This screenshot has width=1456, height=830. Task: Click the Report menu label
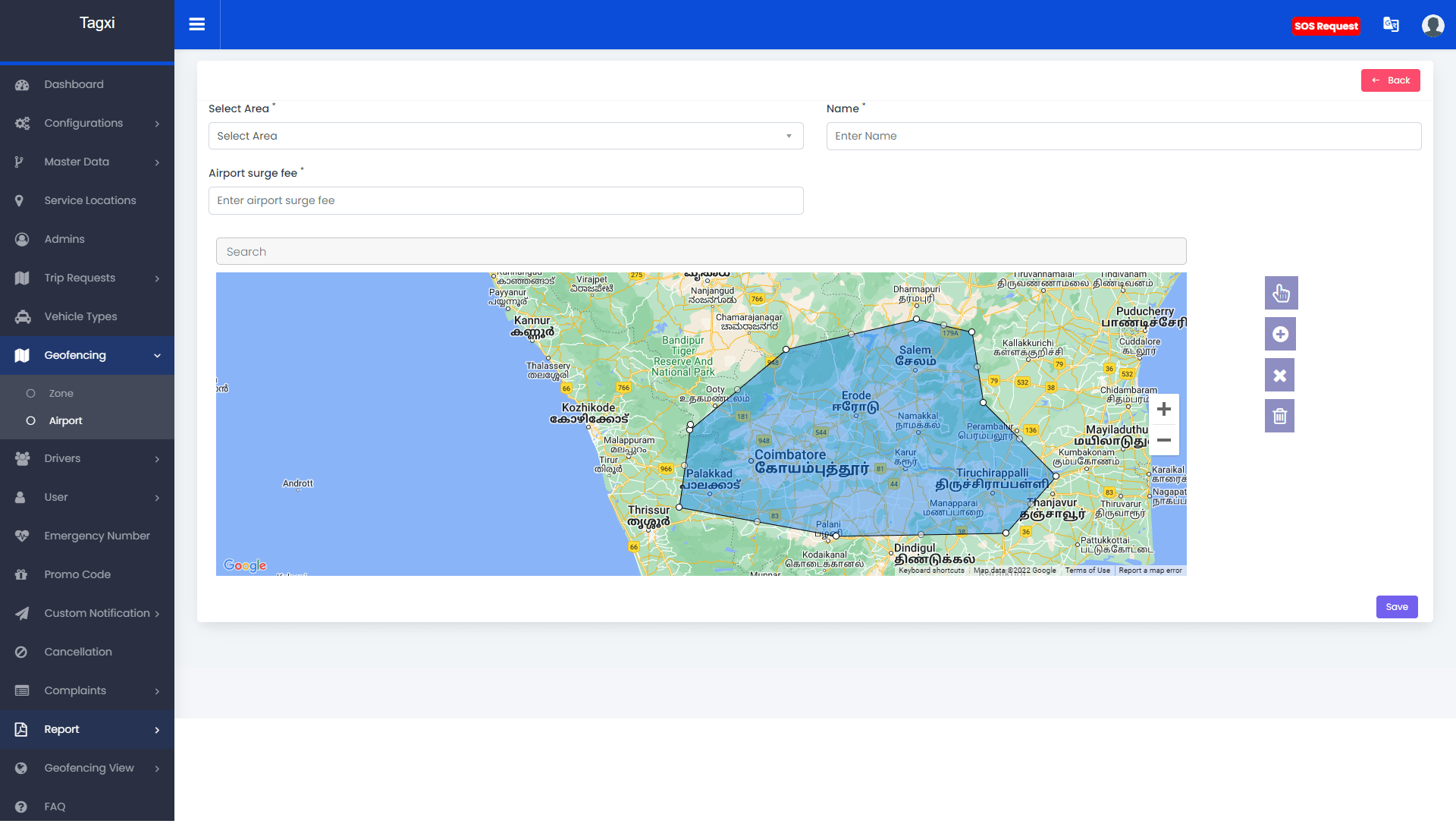click(61, 730)
